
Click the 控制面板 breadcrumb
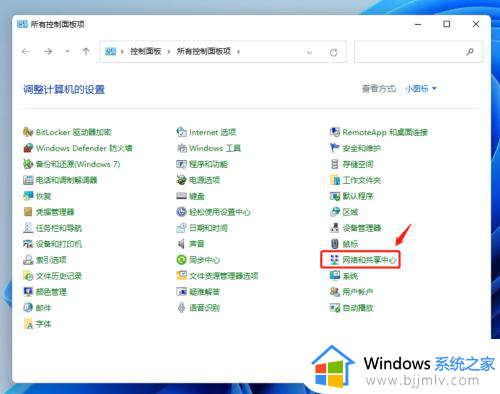[x=145, y=51]
